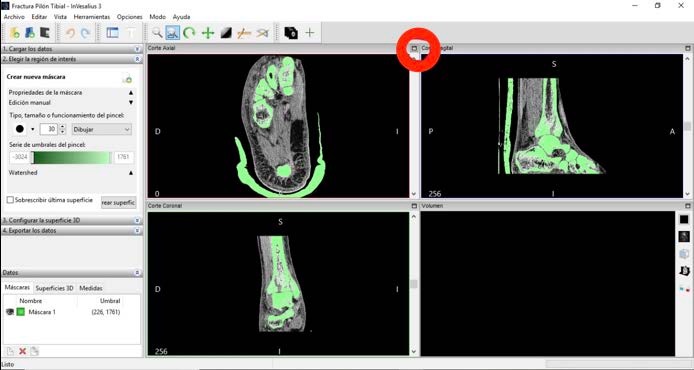Select the cross intersection tool icon
Viewport: 694px width, 370px height.
coord(310,33)
